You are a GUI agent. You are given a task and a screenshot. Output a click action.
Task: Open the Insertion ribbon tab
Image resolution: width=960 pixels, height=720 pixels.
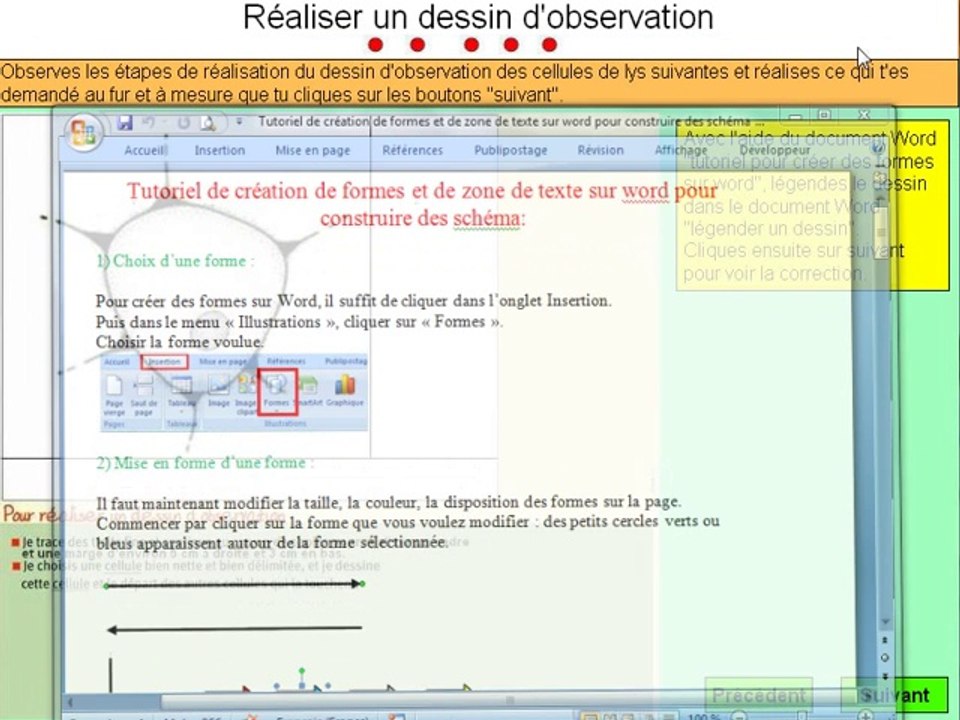220,150
